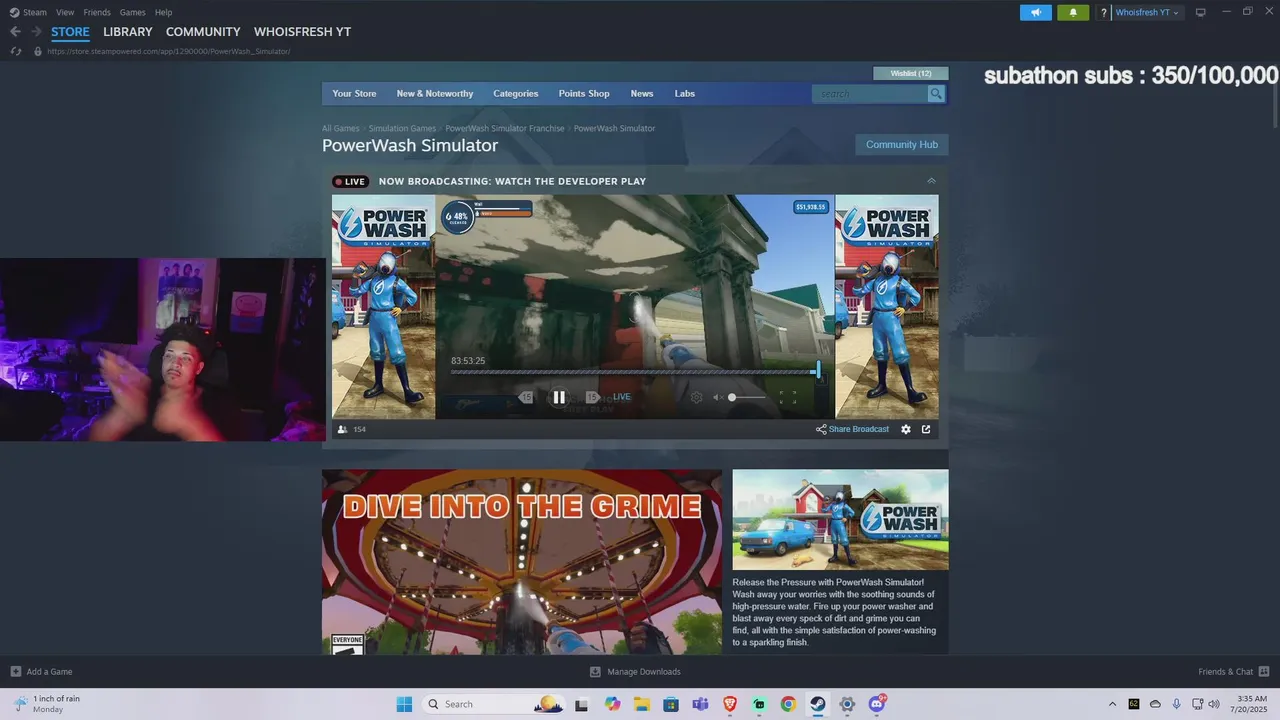Reload the store page
The width and height of the screenshot is (1280, 720).
(x=16, y=51)
